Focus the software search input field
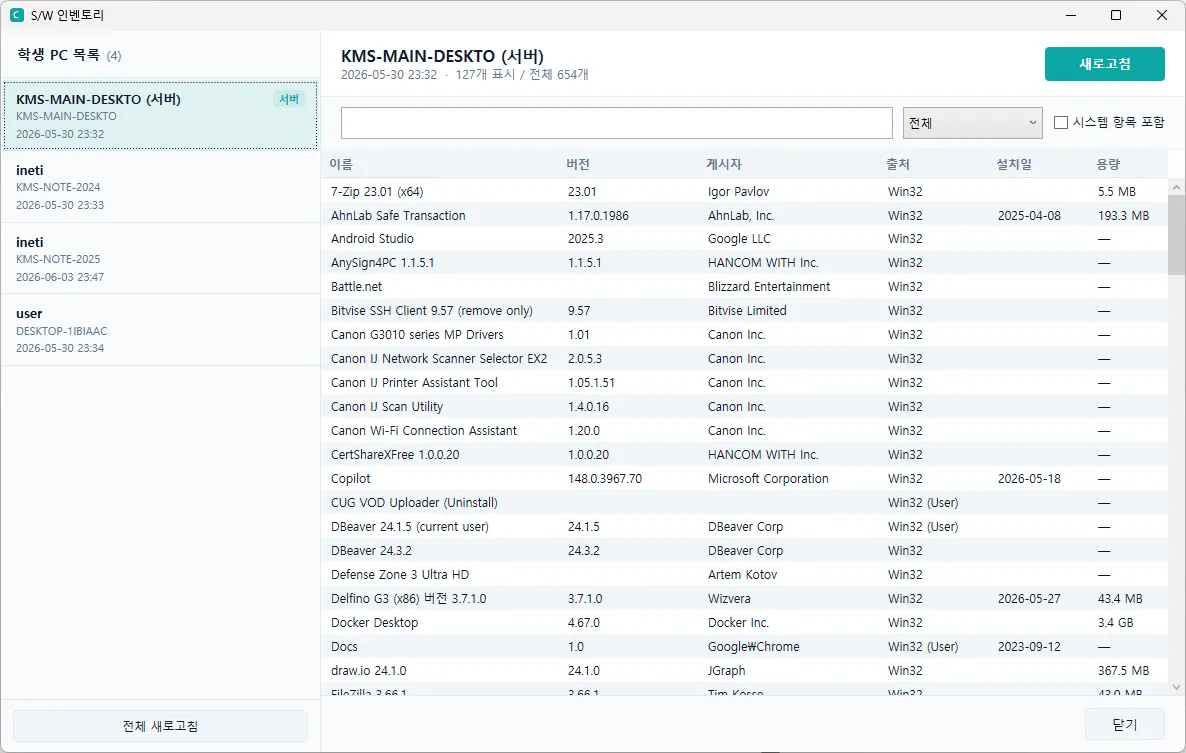The image size is (1186, 753). click(x=616, y=122)
